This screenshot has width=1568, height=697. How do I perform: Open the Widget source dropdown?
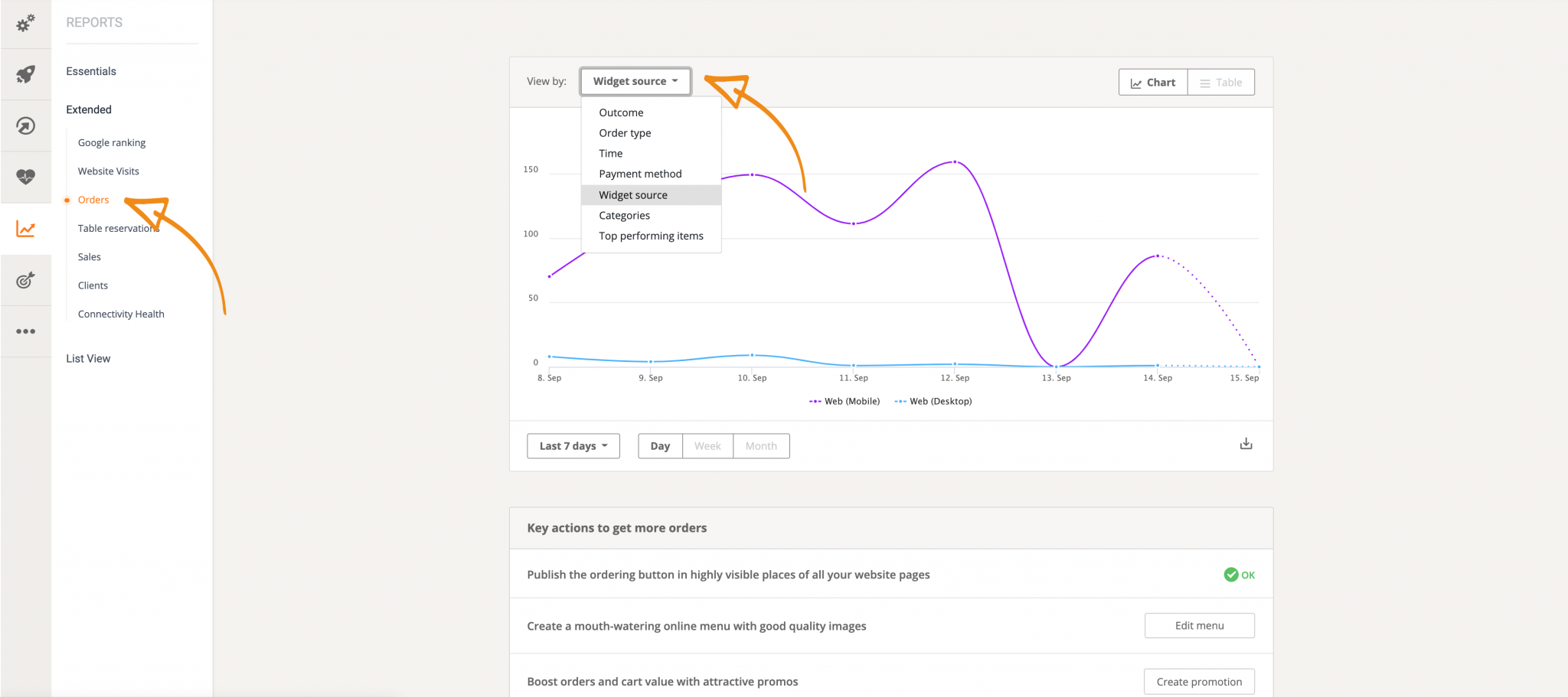click(635, 80)
